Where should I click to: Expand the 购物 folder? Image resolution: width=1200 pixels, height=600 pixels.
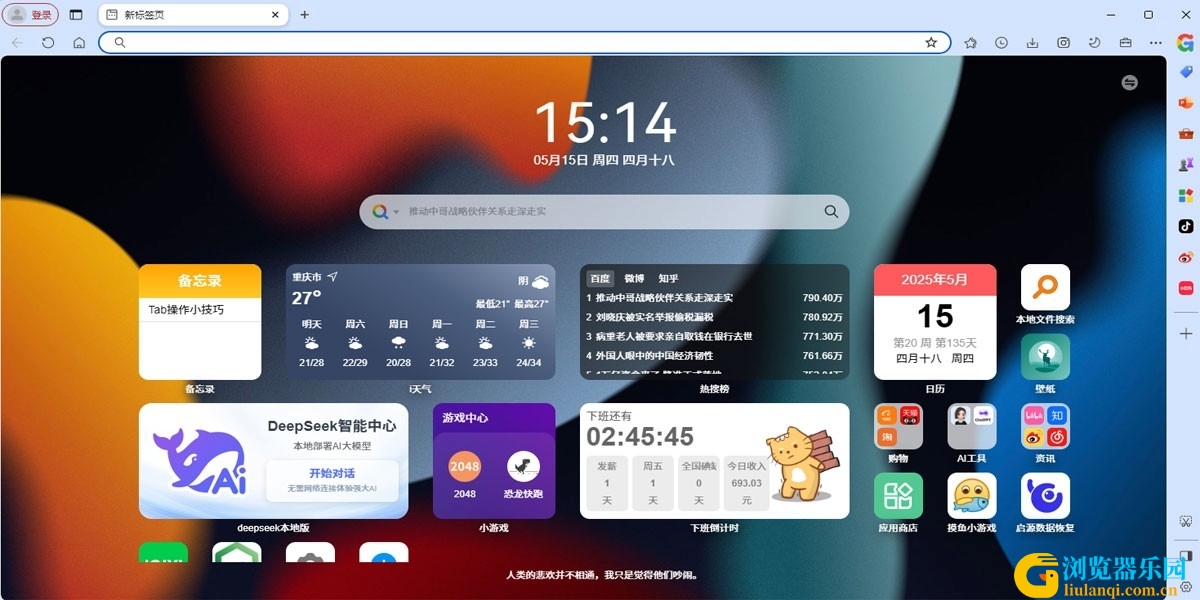coord(898,427)
